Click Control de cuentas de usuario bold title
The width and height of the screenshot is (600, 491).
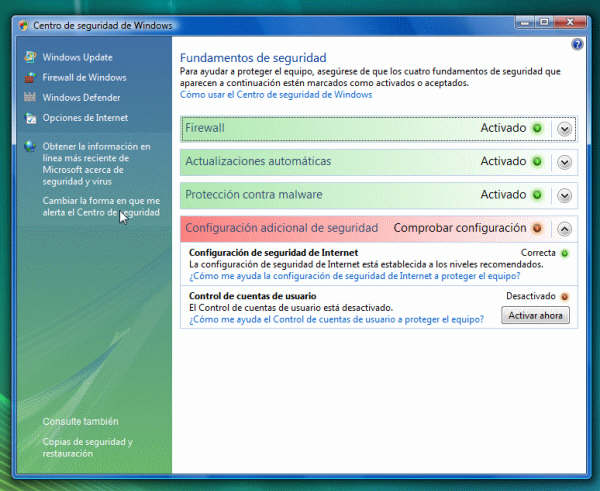(253, 296)
